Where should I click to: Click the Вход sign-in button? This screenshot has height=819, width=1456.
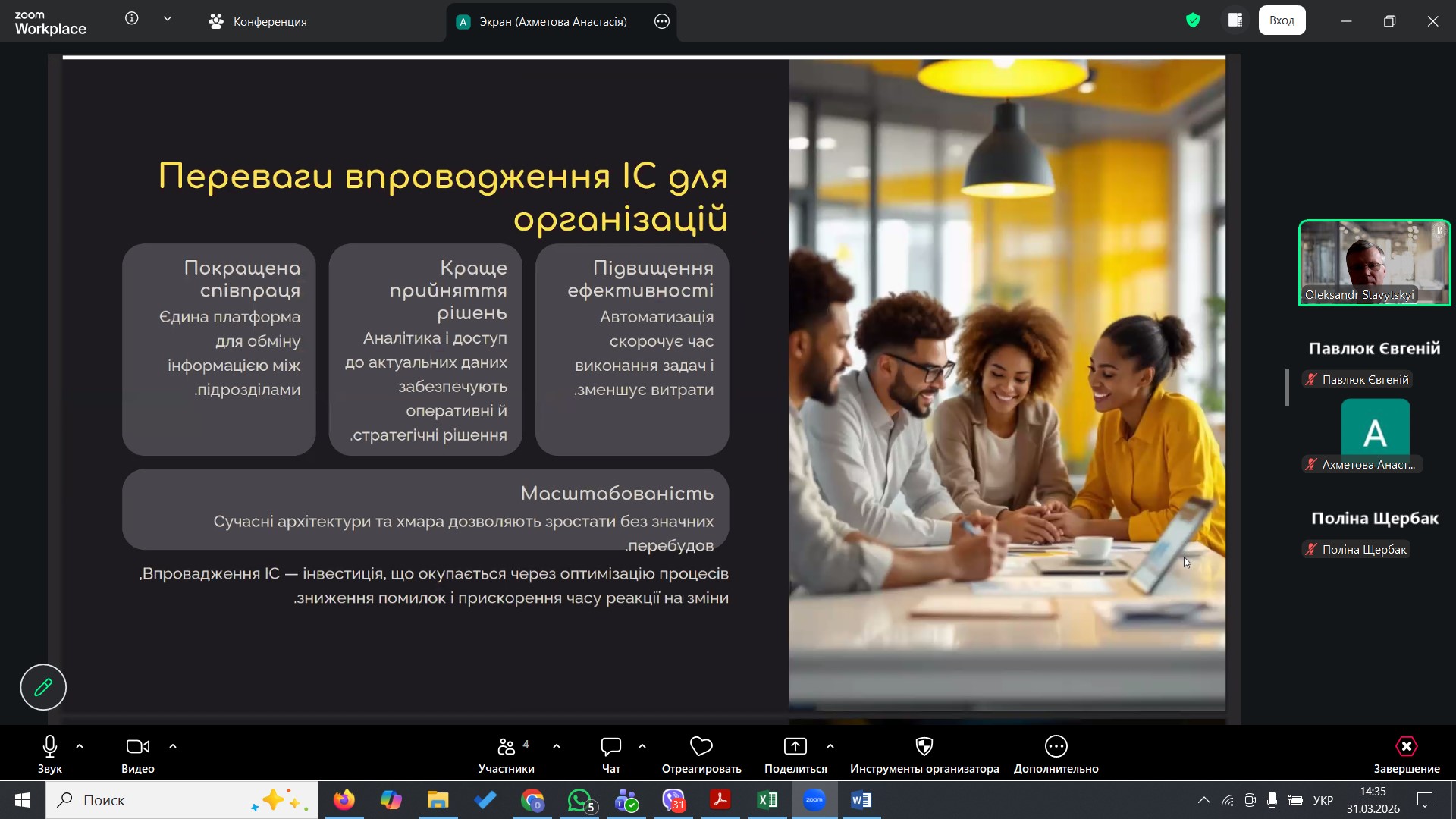[x=1282, y=20]
